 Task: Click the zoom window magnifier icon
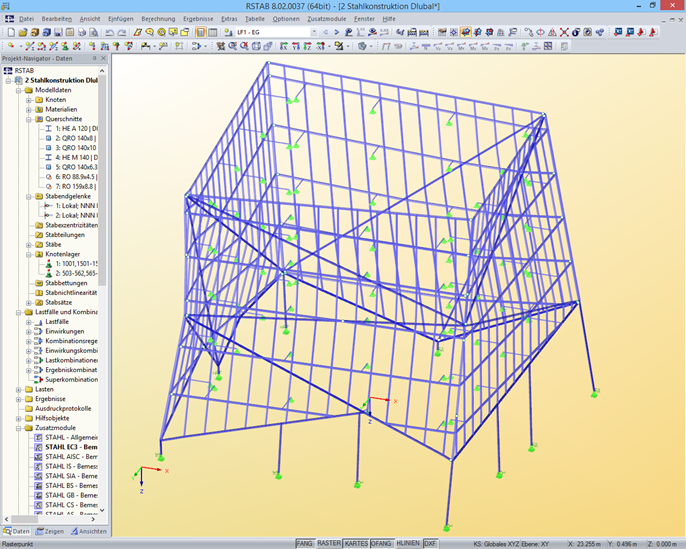pos(232,46)
